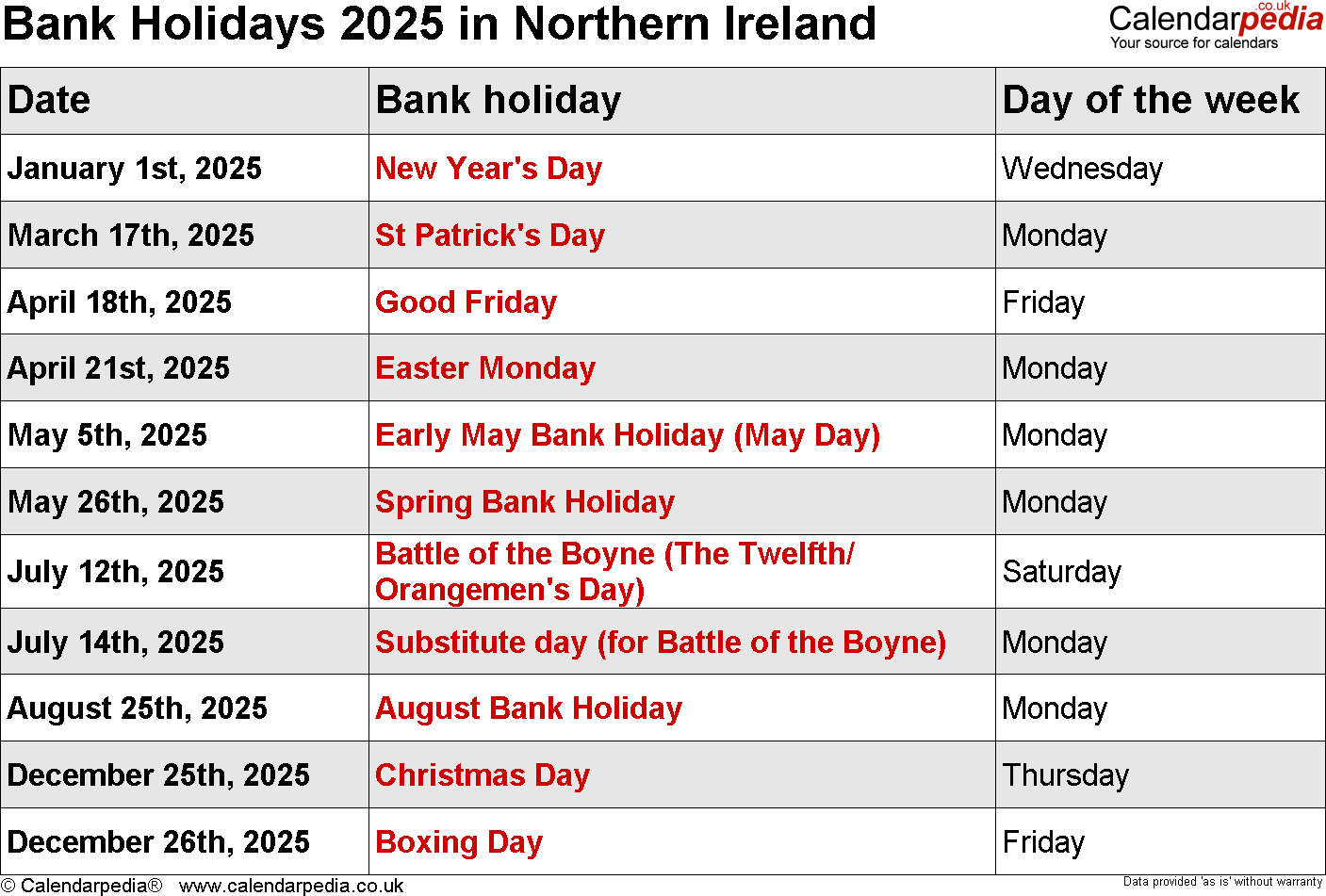Click the Calendarpedia logo
Screen dimensions: 1326x896
coord(1215,24)
